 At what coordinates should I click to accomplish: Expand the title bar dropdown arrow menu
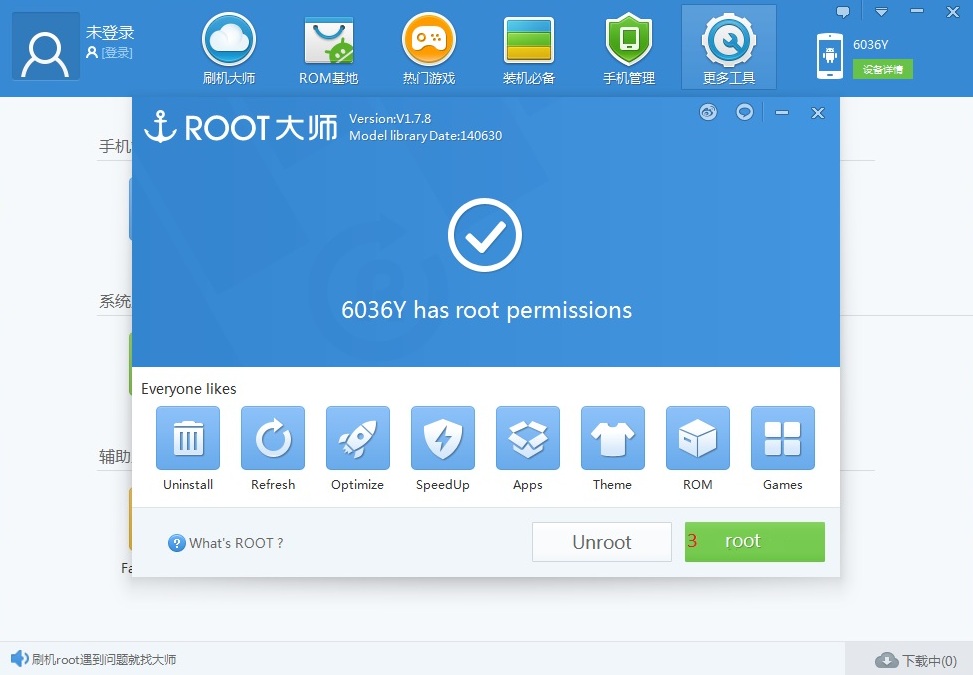(x=881, y=12)
